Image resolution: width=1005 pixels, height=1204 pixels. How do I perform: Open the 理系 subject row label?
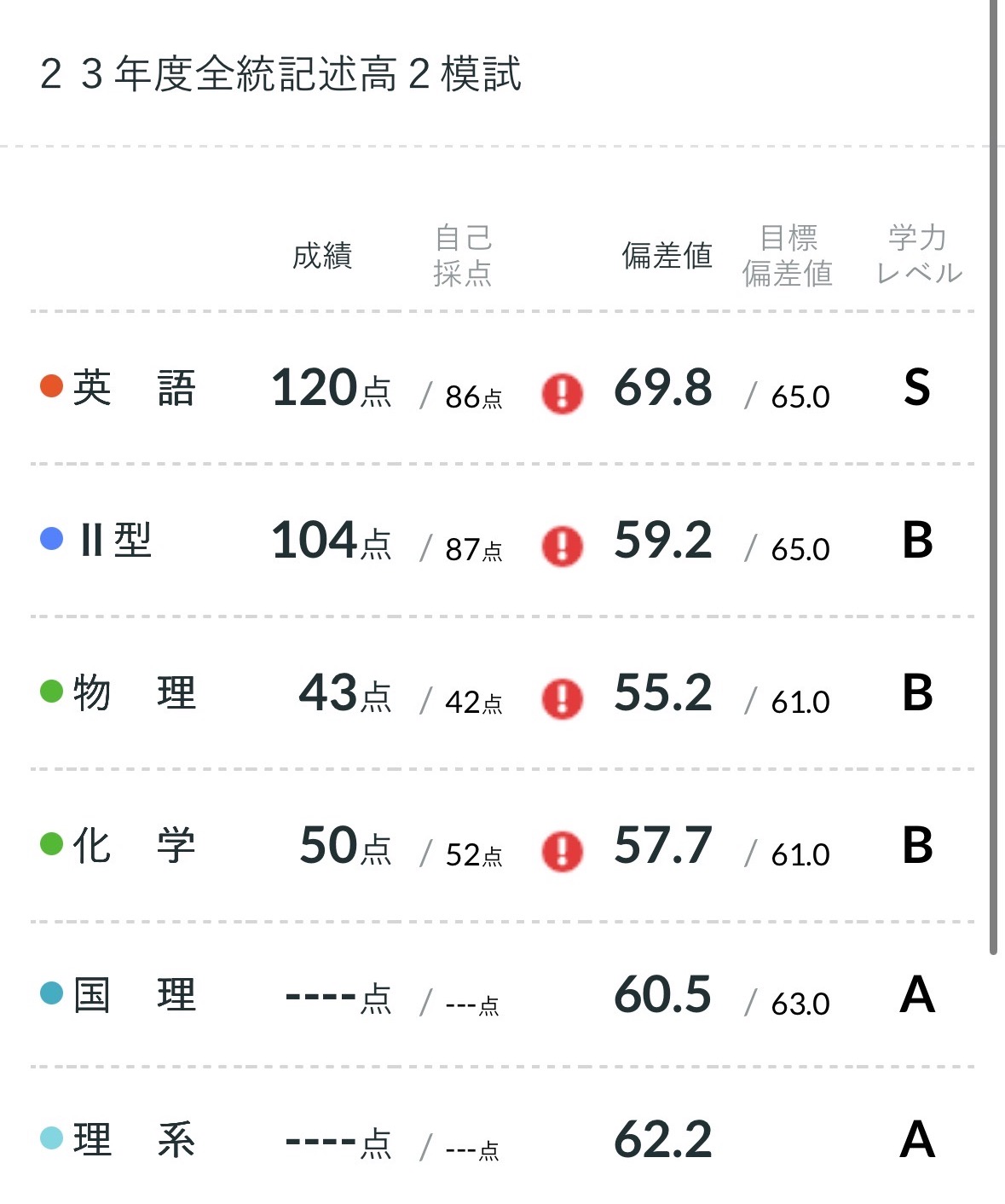[x=134, y=1140]
